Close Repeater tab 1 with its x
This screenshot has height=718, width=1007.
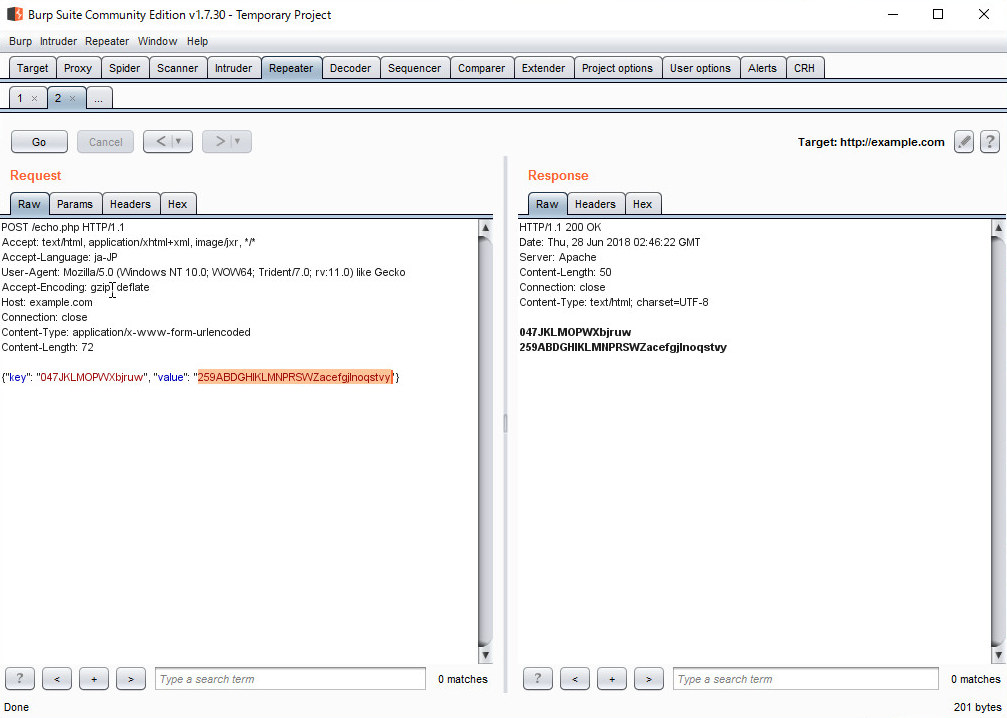pyautogui.click(x=35, y=98)
